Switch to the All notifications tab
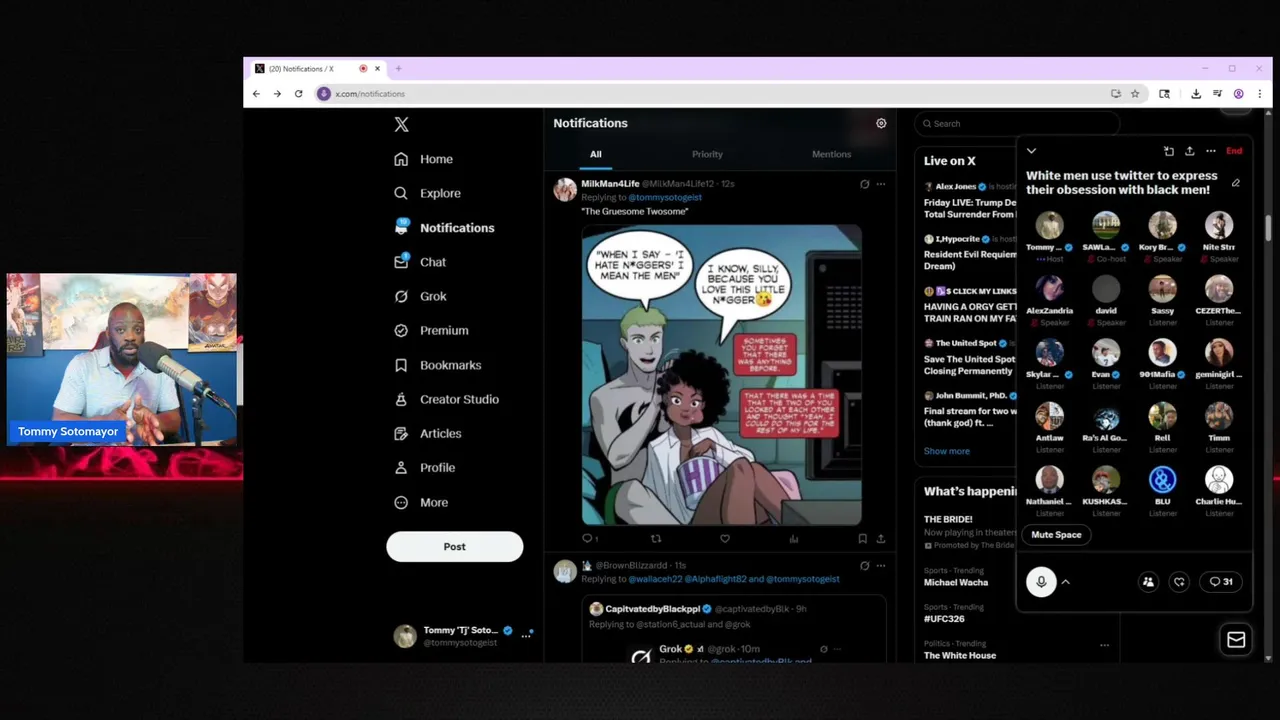1280x720 pixels. 596,154
